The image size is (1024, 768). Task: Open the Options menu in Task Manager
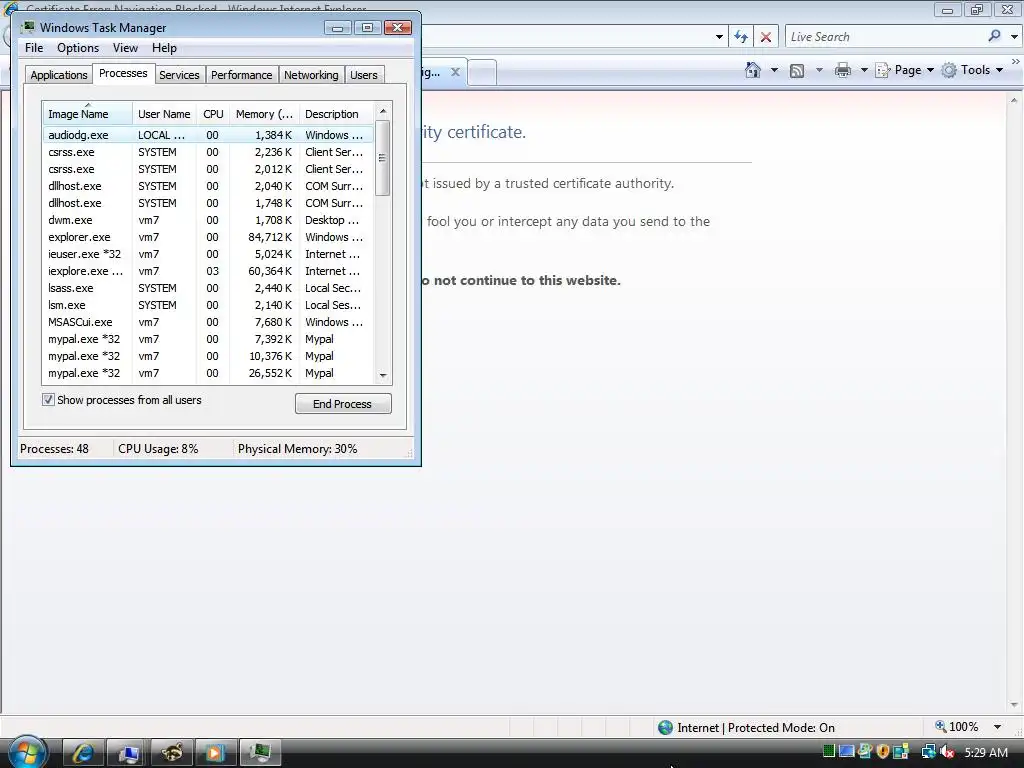point(78,48)
